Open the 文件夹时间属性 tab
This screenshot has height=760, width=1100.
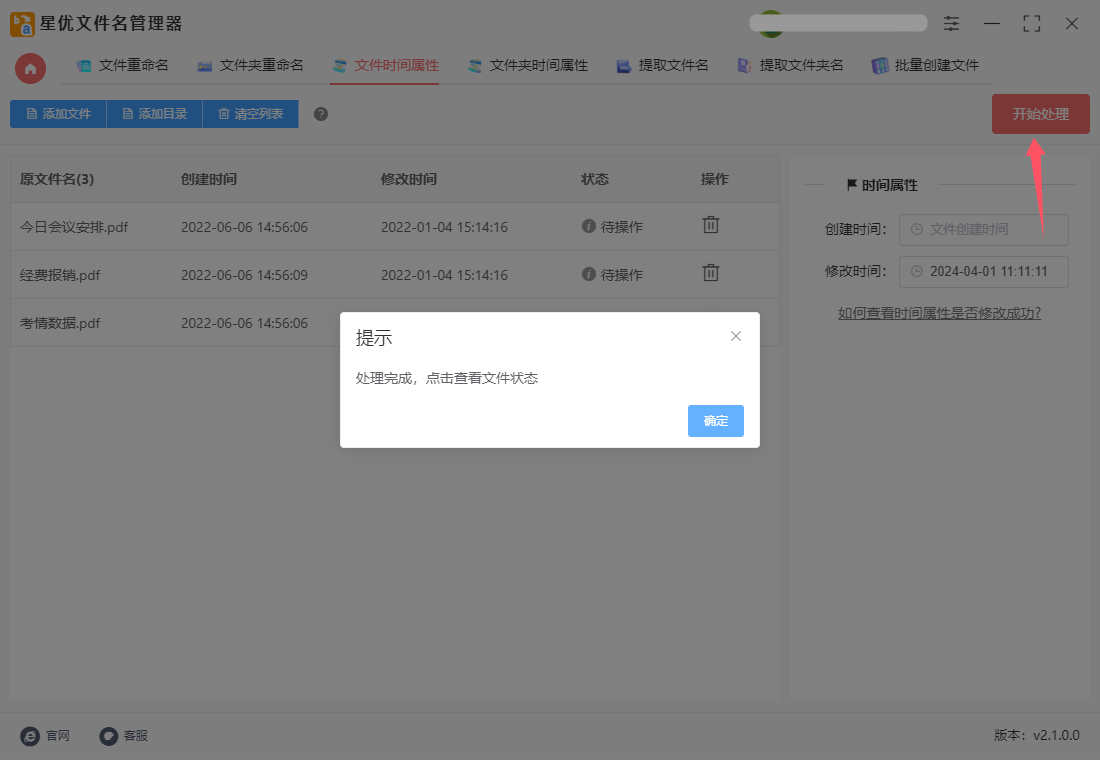(528, 65)
